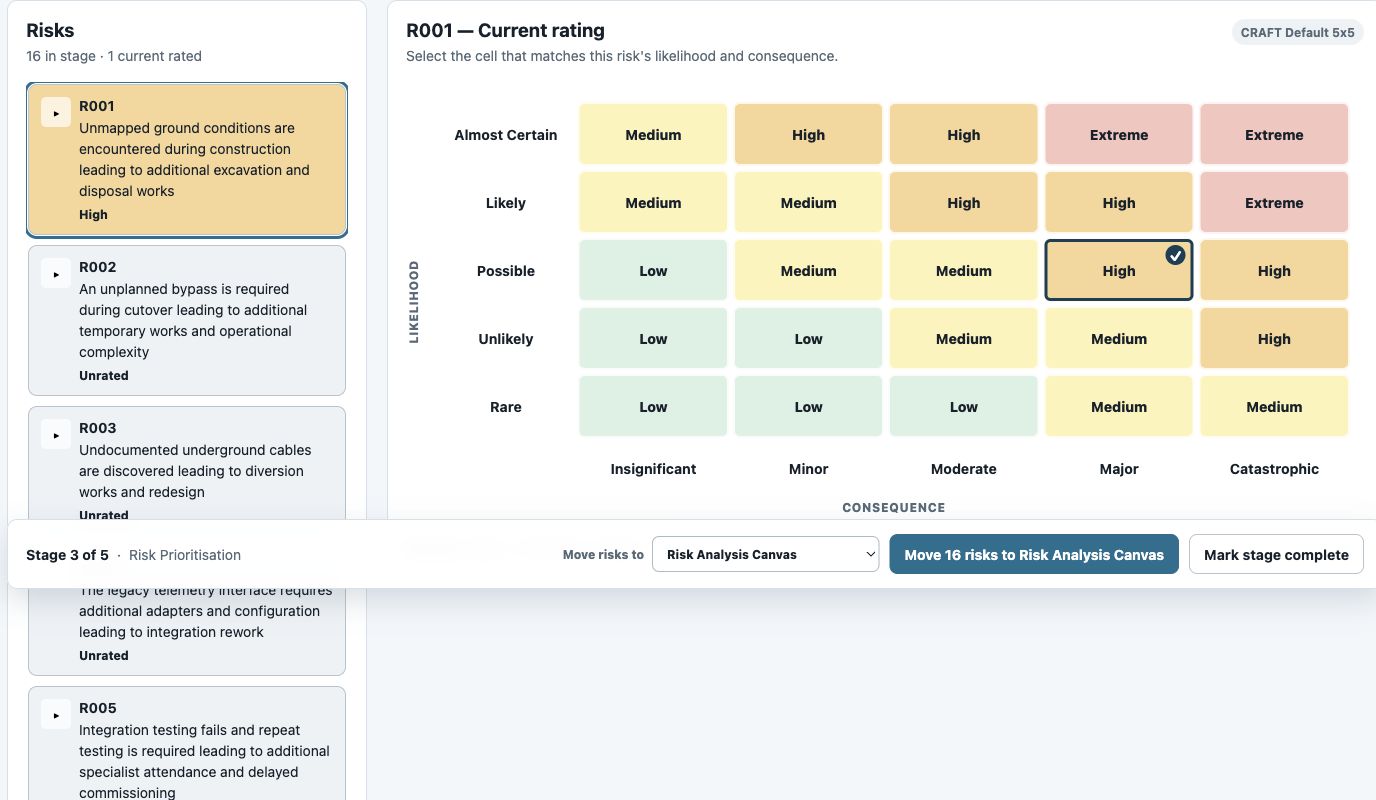Click the CRAFT Default 5x5 badge
Screen dimensions: 1376x800
click(x=1297, y=33)
